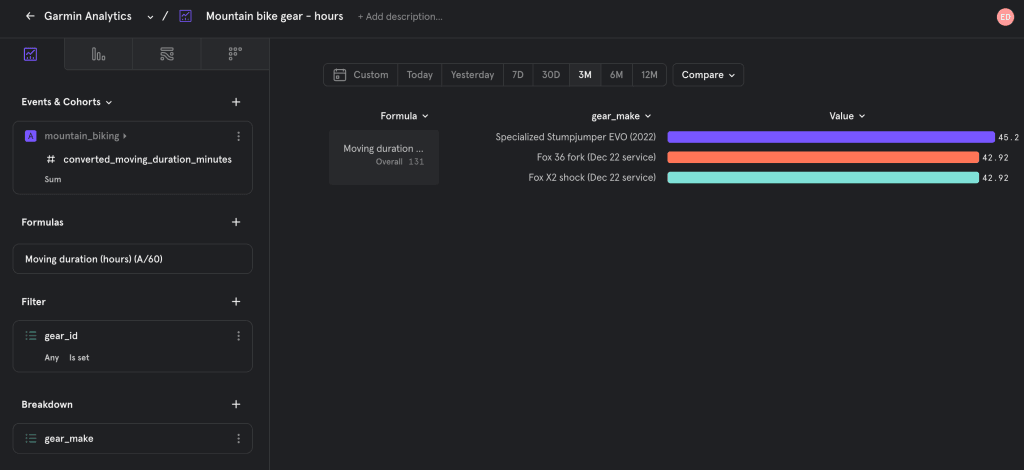Switch to the Funnels bar chart tab icon

pyautogui.click(x=98, y=54)
